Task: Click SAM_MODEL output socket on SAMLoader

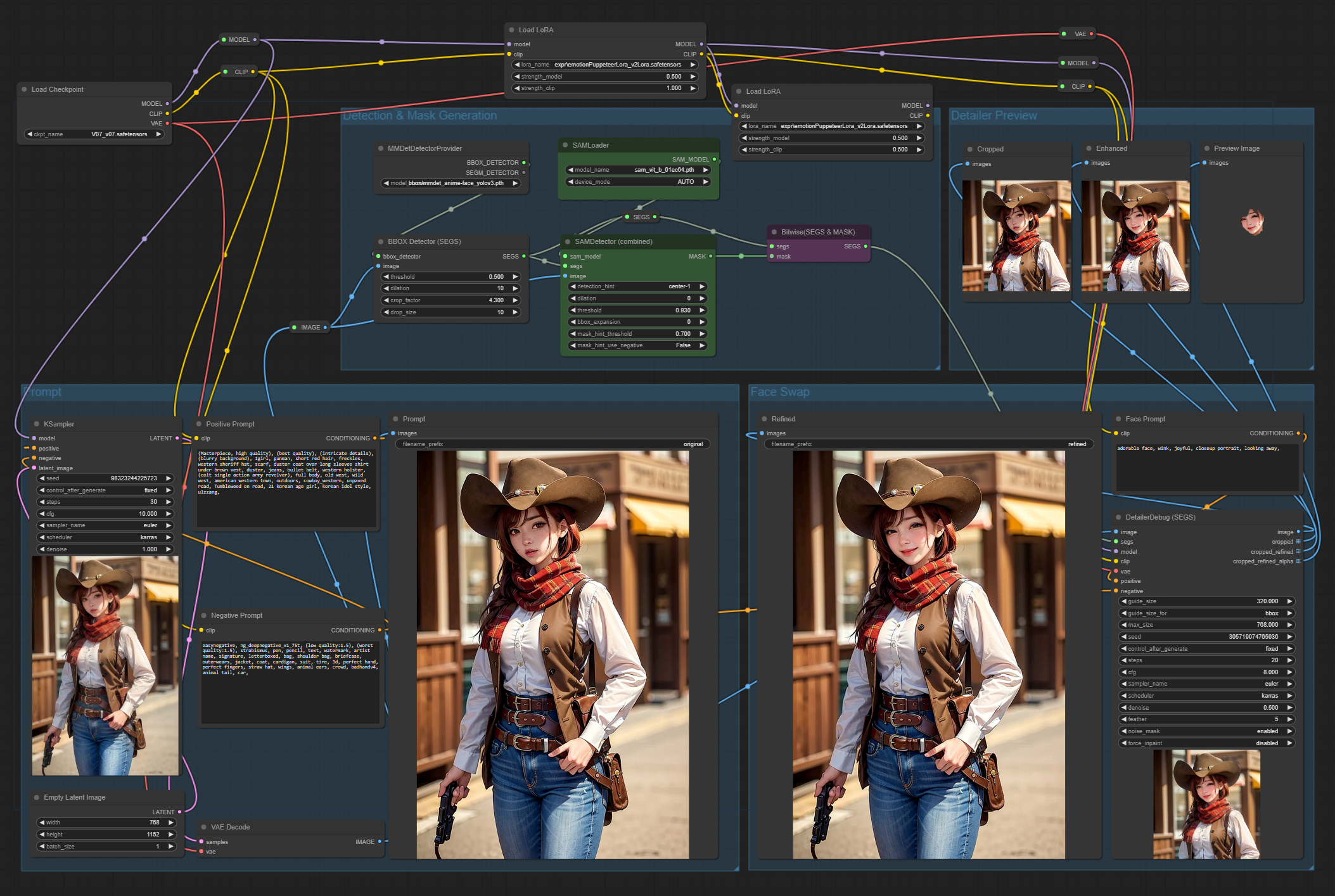Action: tap(714, 160)
